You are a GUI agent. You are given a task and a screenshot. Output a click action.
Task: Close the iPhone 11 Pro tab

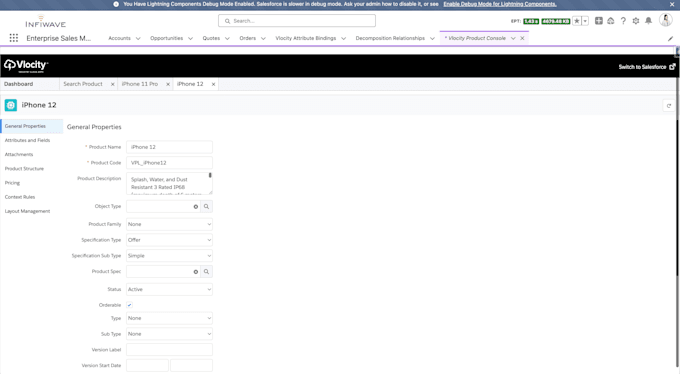point(168,84)
